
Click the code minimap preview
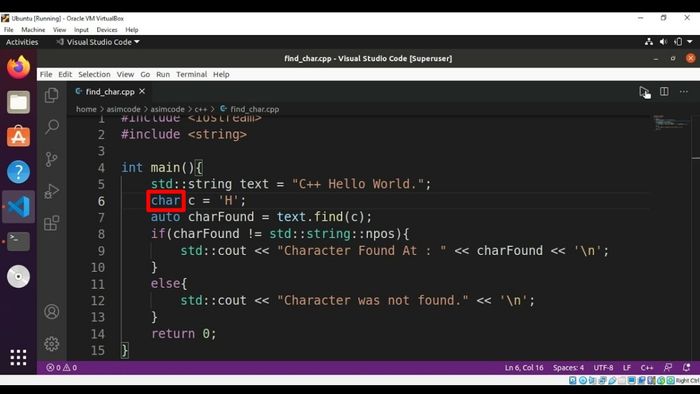[671, 123]
